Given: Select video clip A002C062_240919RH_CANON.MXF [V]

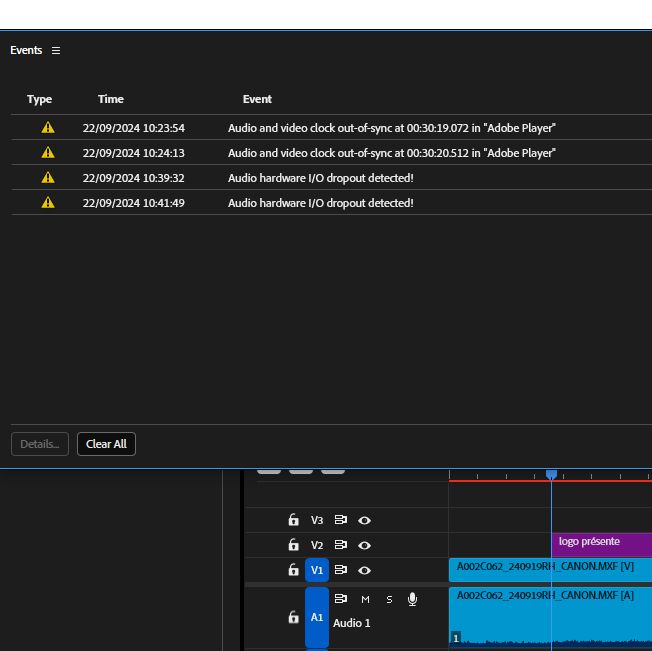Looking at the screenshot, I should [551, 570].
